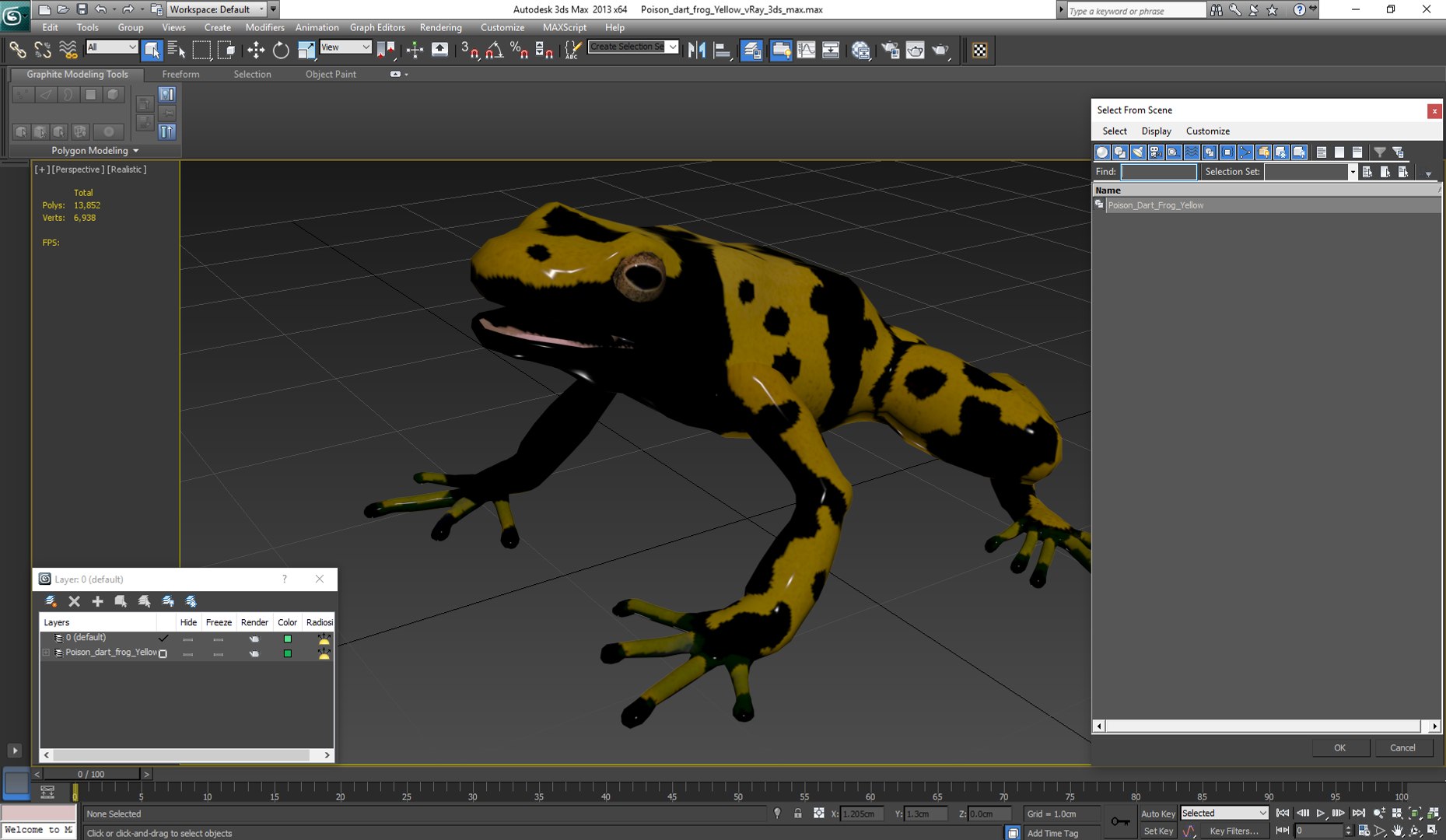The width and height of the screenshot is (1446, 840).
Task: Open the Workspace Default dropdown
Action: click(x=216, y=9)
